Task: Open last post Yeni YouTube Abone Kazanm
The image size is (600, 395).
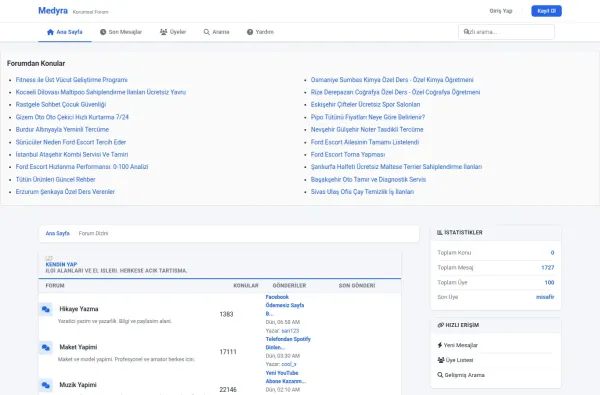Action: coord(285,377)
